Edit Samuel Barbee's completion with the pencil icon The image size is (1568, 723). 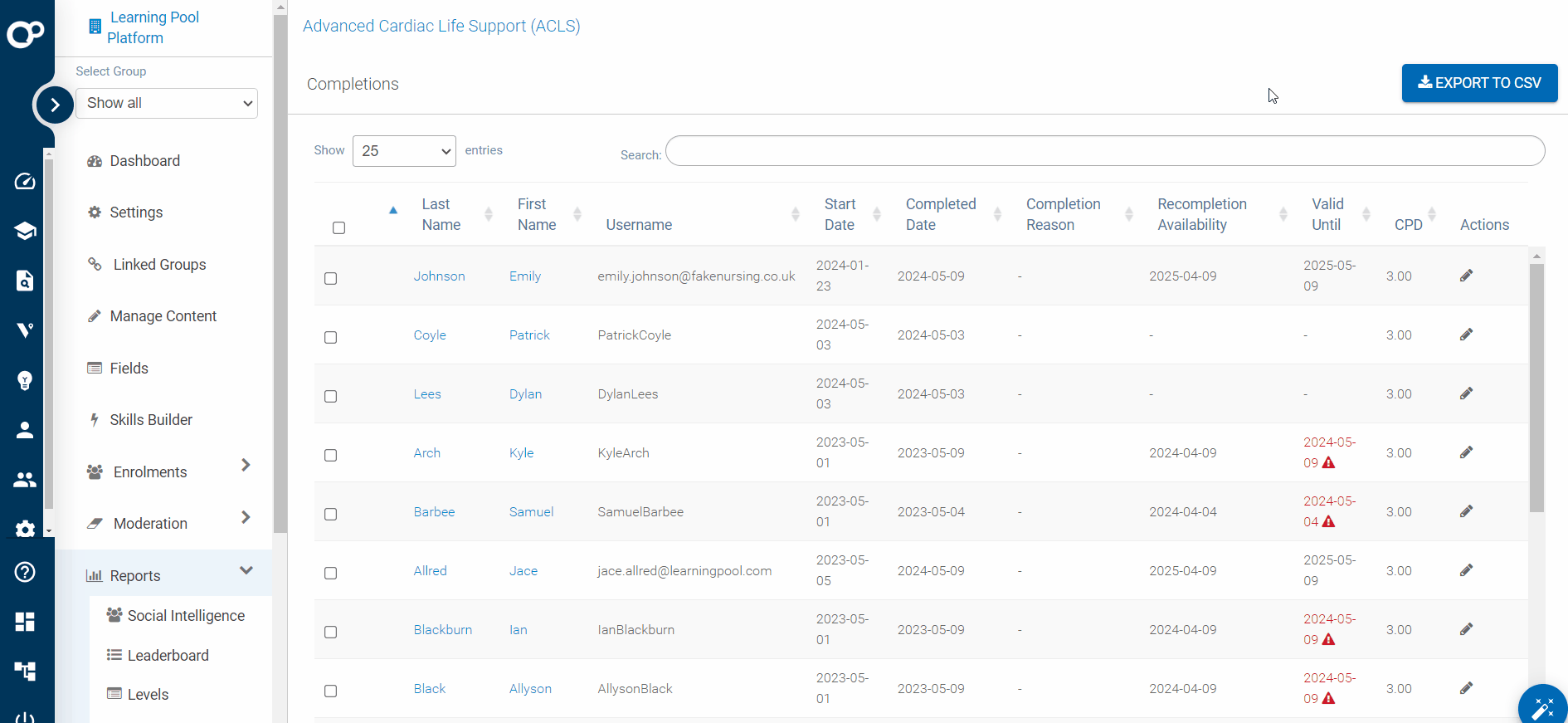click(x=1467, y=511)
